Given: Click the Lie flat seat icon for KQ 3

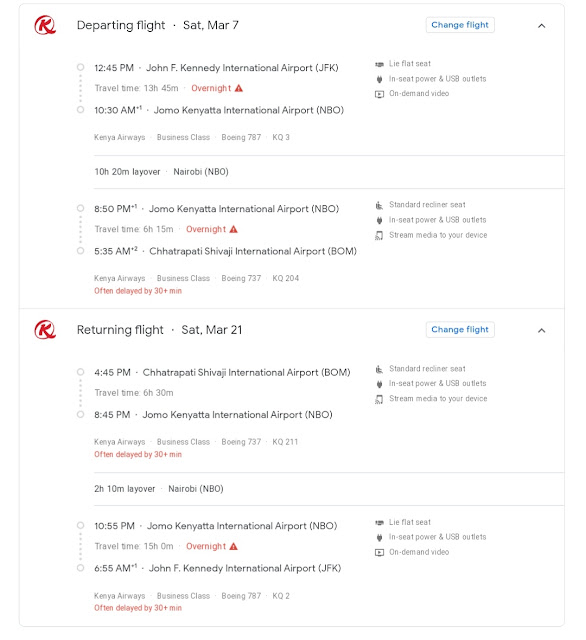Looking at the screenshot, I should point(380,64).
